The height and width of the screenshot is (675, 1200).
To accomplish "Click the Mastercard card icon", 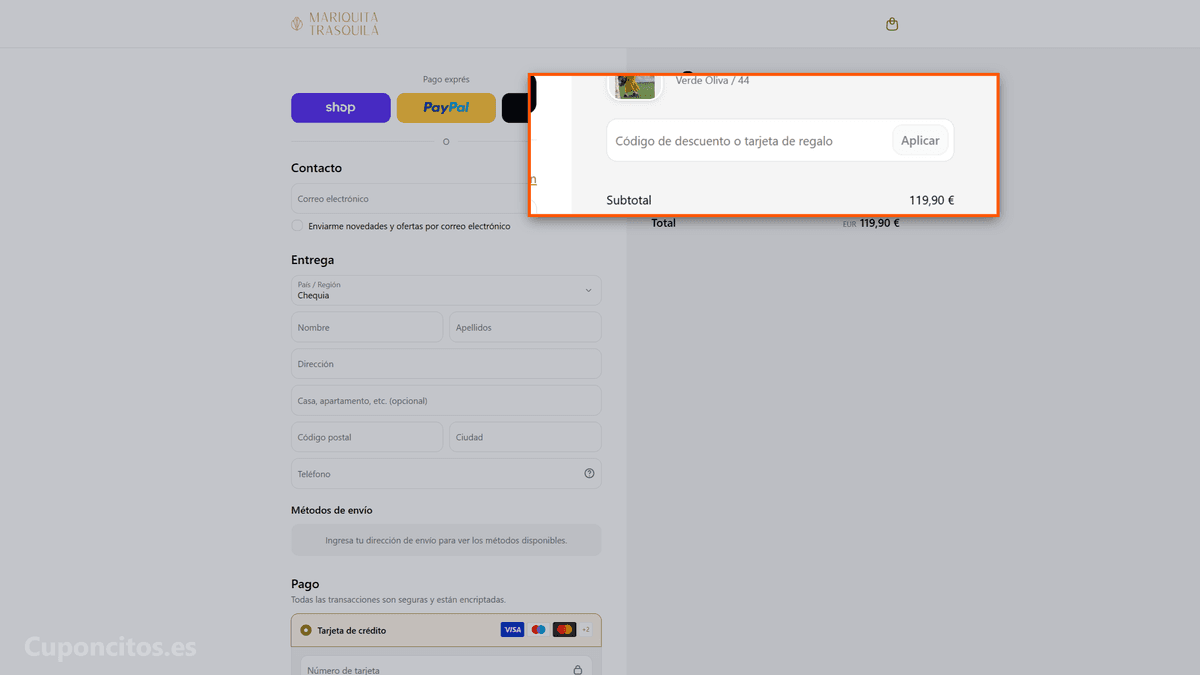I will coord(564,630).
